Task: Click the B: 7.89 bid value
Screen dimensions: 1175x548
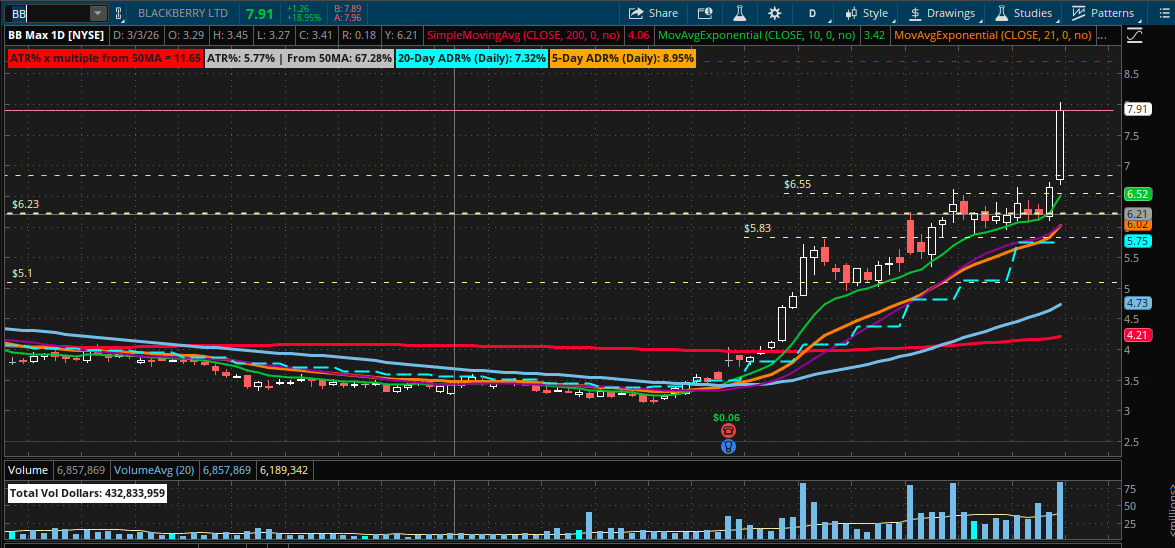Action: [x=348, y=8]
